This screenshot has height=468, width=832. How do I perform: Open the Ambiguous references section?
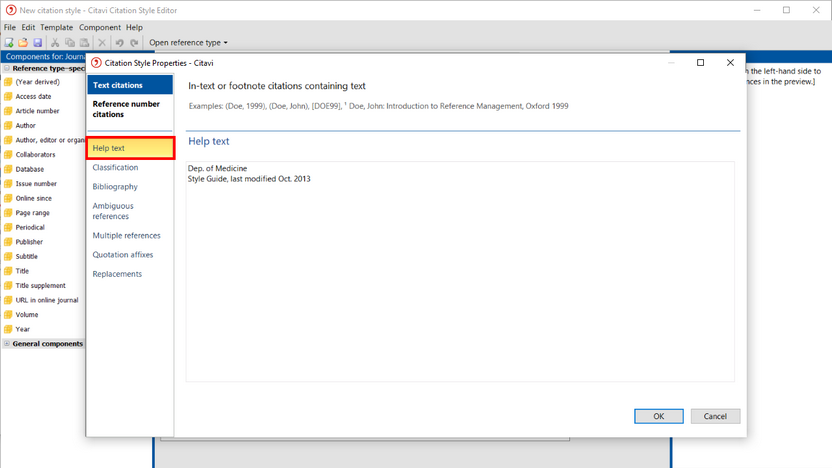[113, 211]
